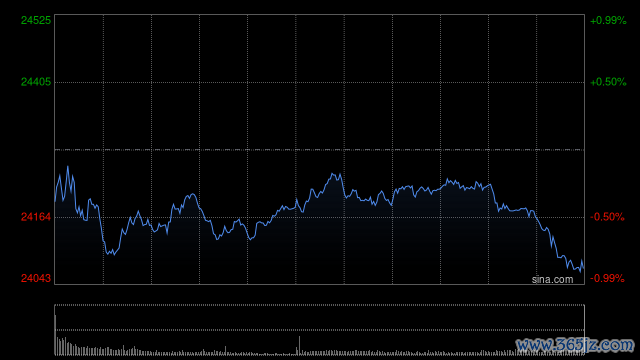Click the dashed zero-percent center line
The image size is (640, 360).
(x=319, y=150)
